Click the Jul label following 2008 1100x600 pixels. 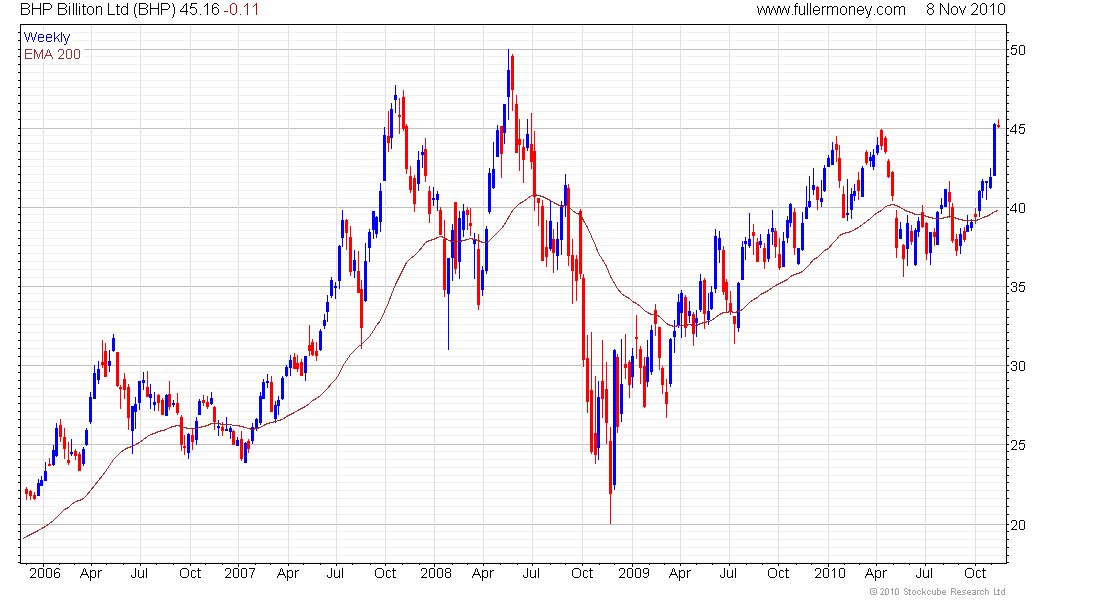tap(531, 573)
